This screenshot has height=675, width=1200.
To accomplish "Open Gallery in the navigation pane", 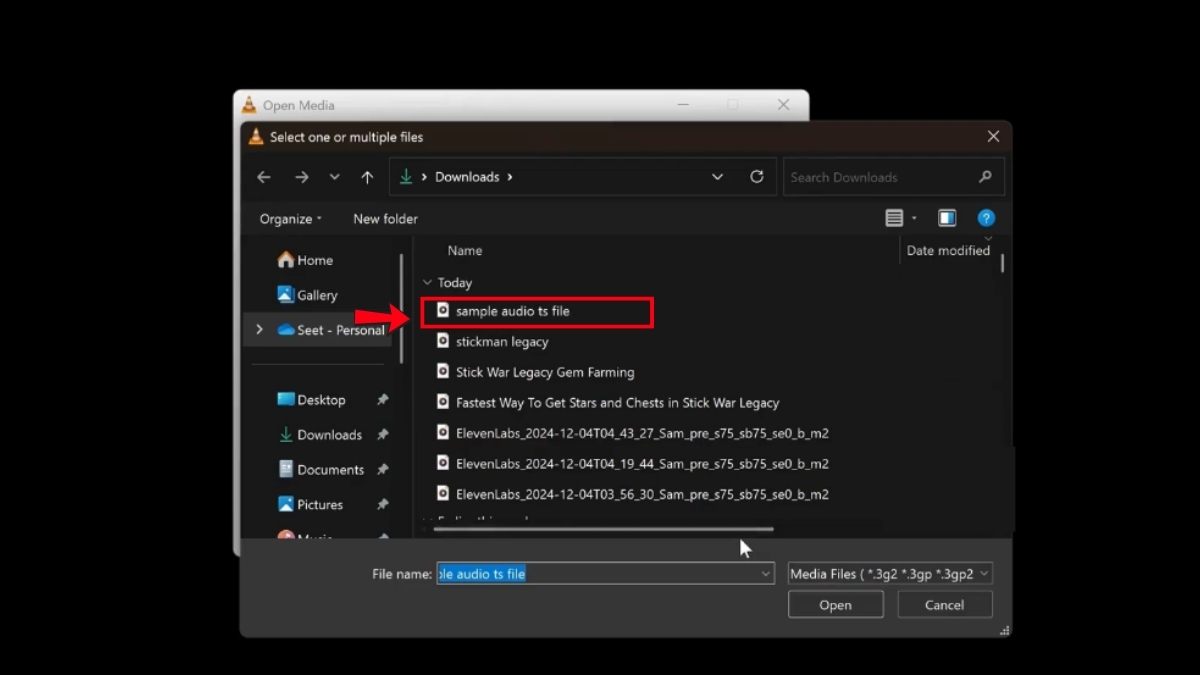I will 308,295.
